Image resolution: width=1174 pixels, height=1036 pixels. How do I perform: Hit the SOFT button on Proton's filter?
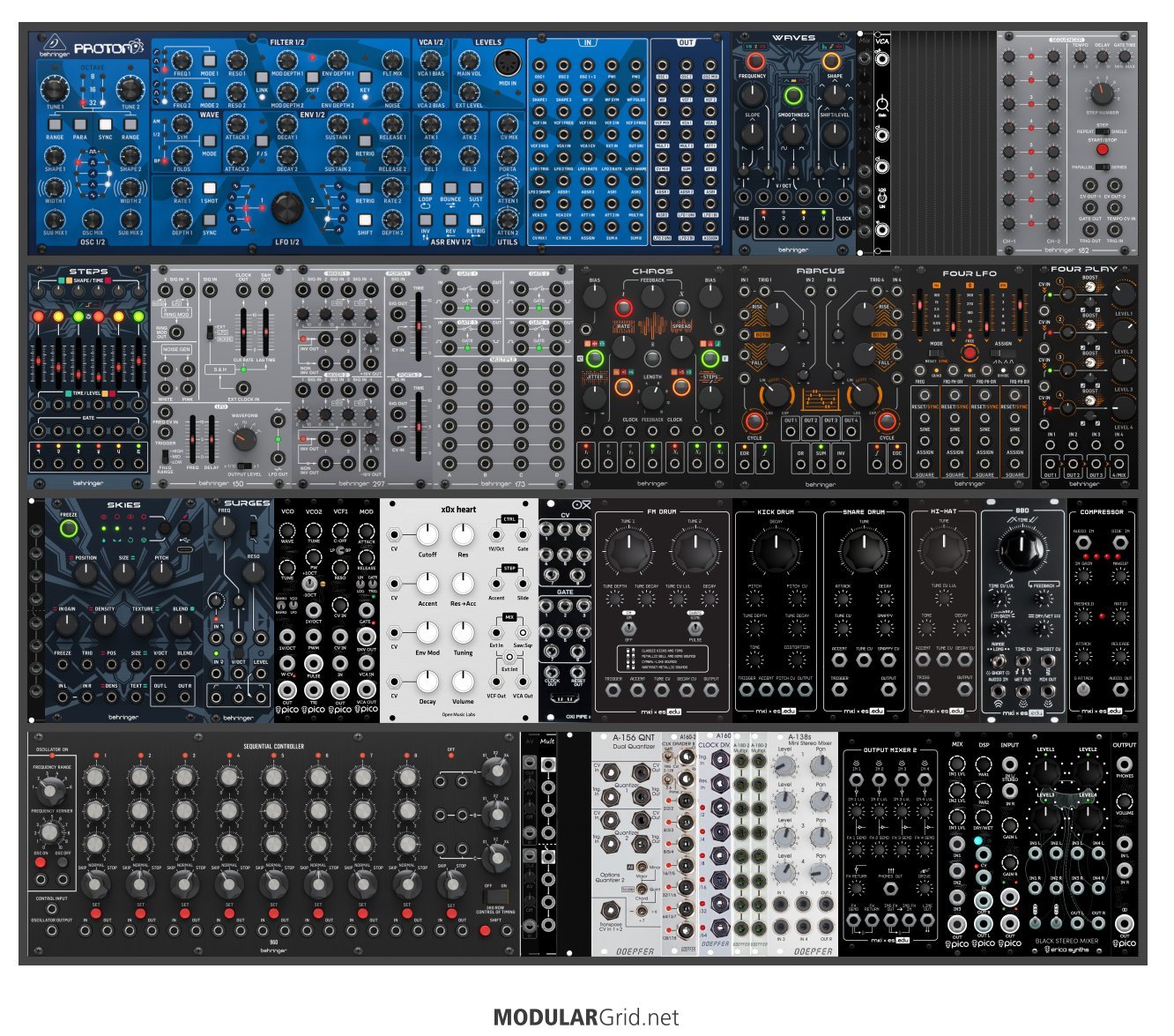(313, 79)
